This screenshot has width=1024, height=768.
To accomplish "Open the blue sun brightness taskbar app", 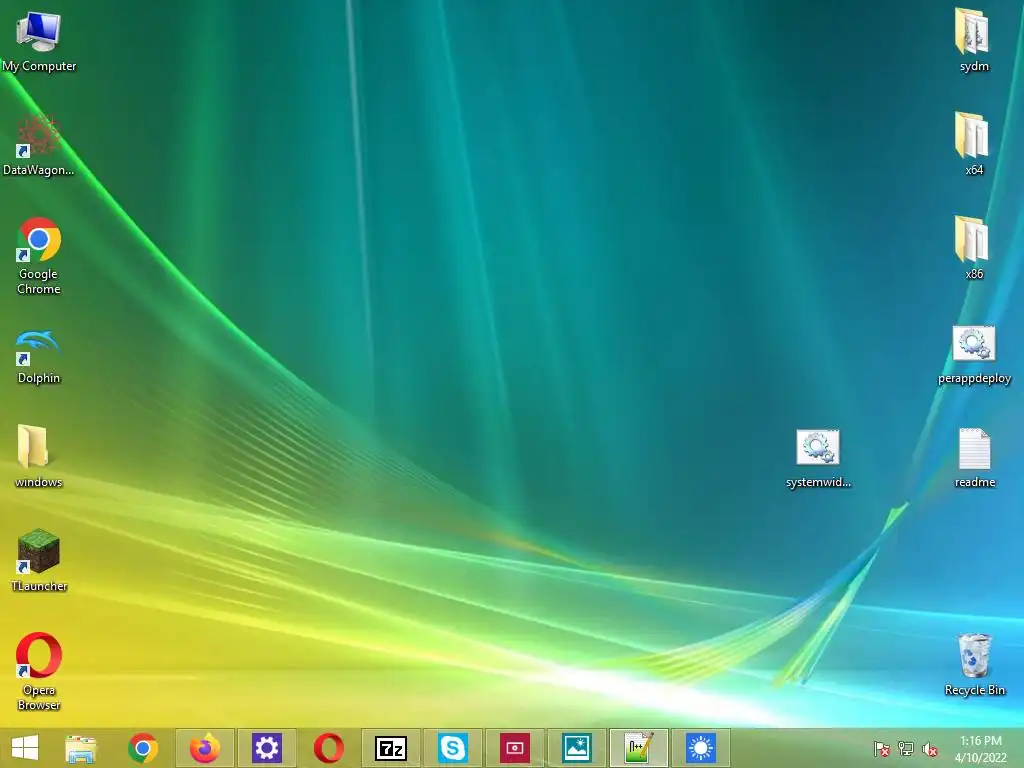I will point(701,748).
